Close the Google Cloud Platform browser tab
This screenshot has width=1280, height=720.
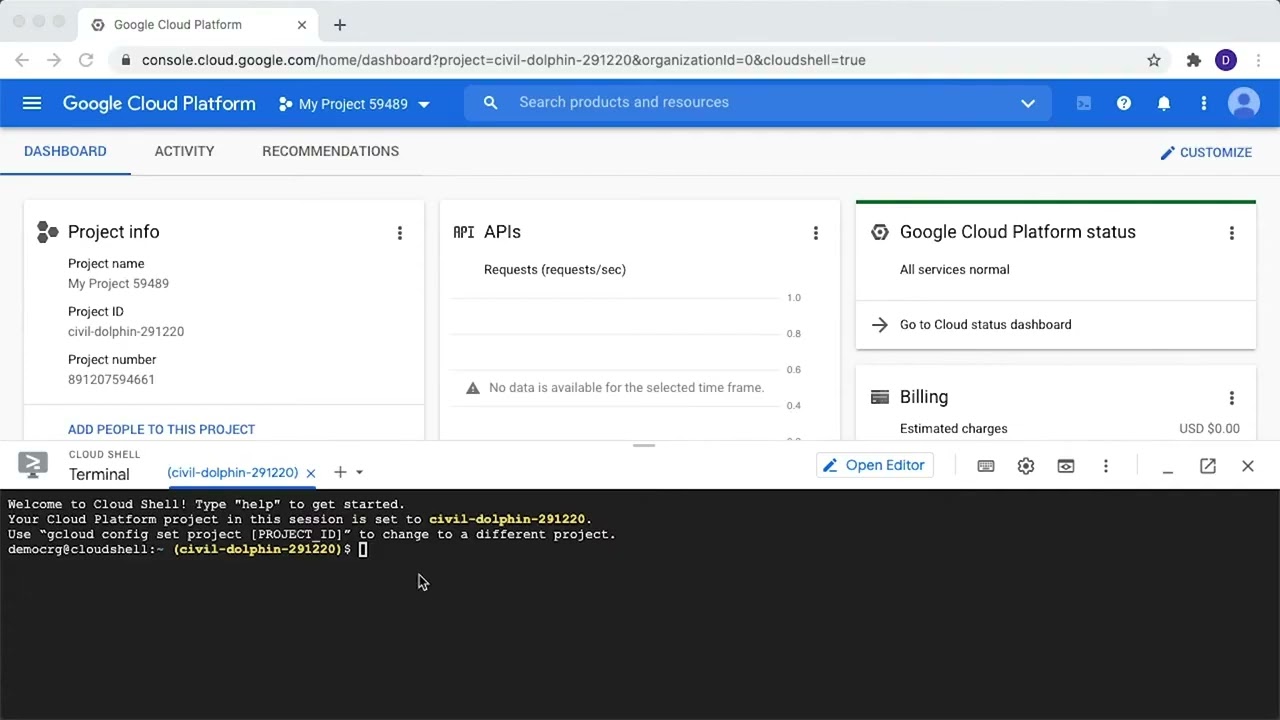[302, 24]
